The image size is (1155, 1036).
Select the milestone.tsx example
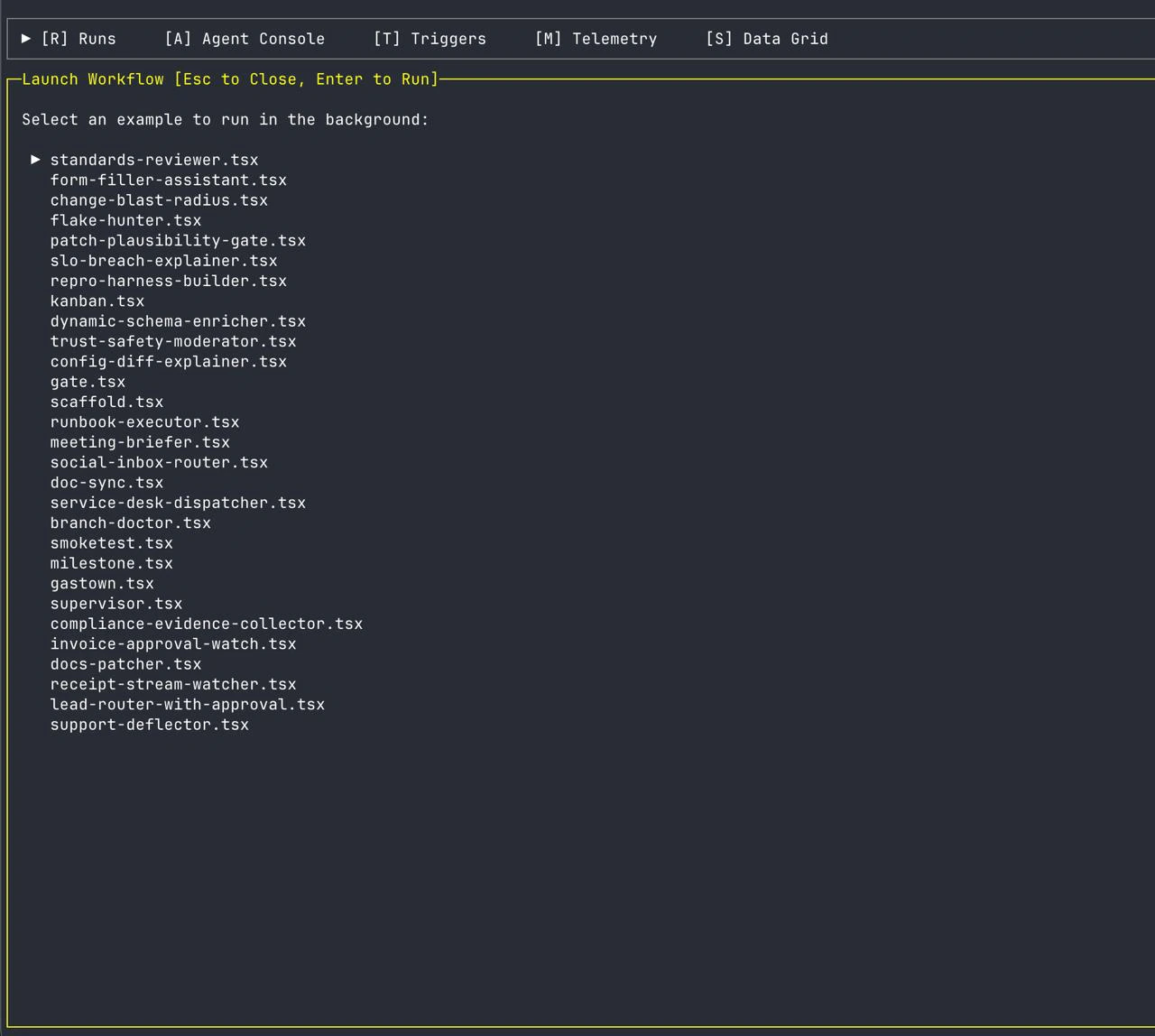111,562
